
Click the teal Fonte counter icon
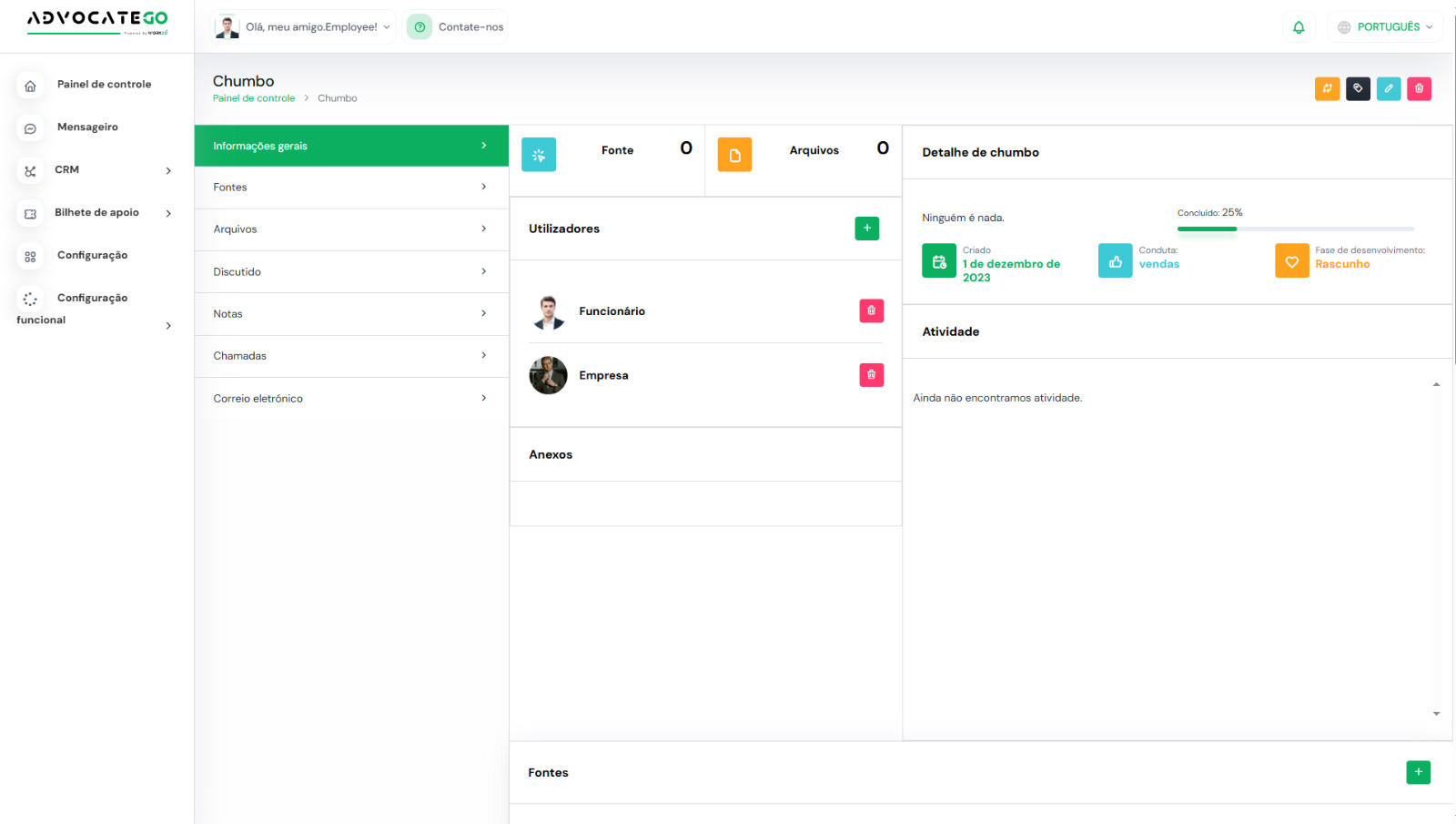click(539, 155)
